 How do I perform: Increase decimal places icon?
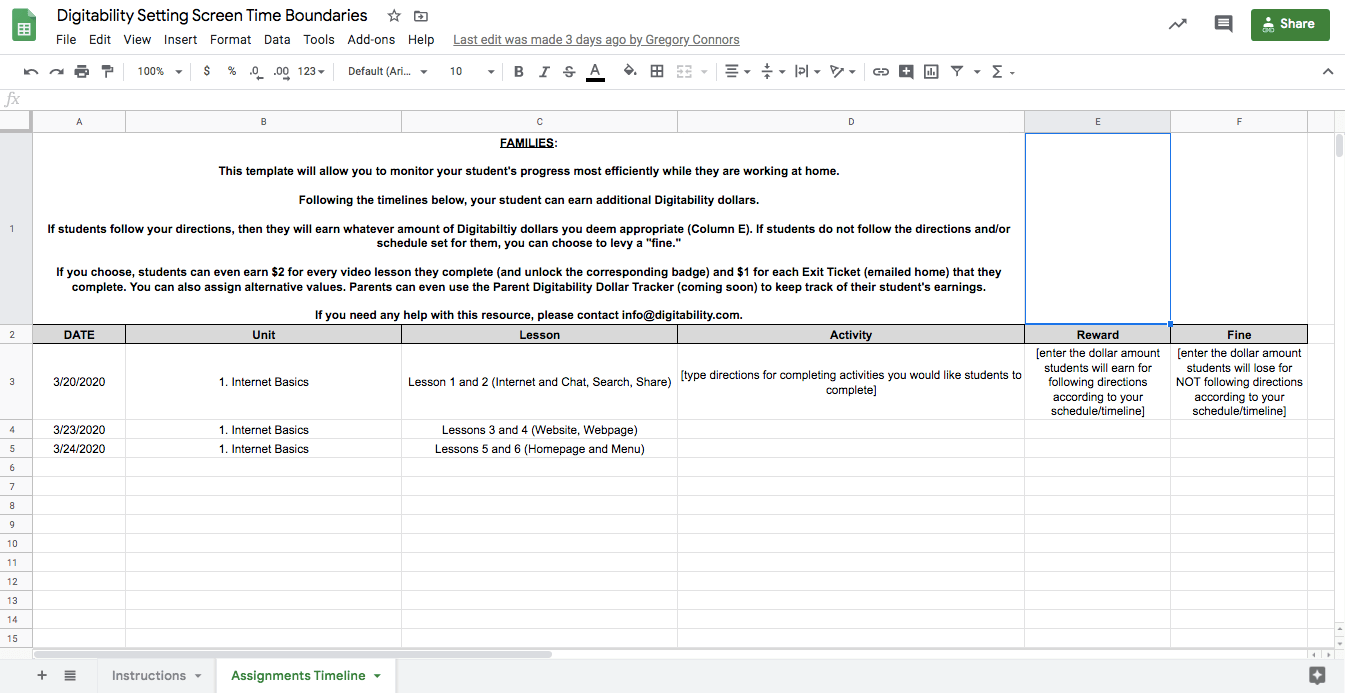tap(281, 71)
